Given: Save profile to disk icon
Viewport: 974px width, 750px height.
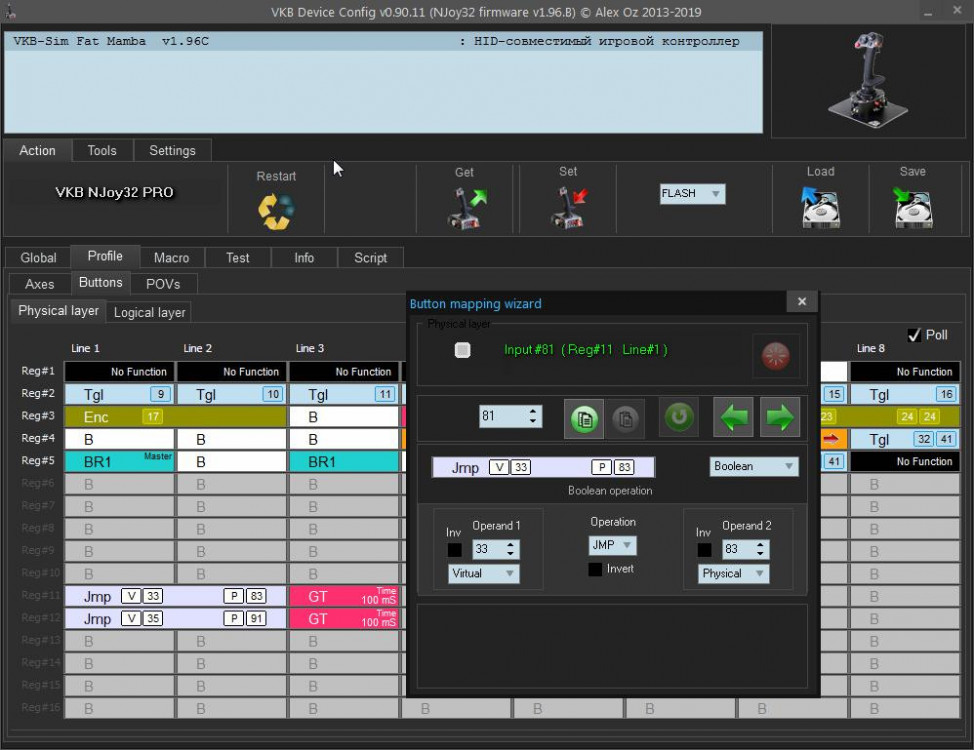Looking at the screenshot, I should (x=912, y=209).
